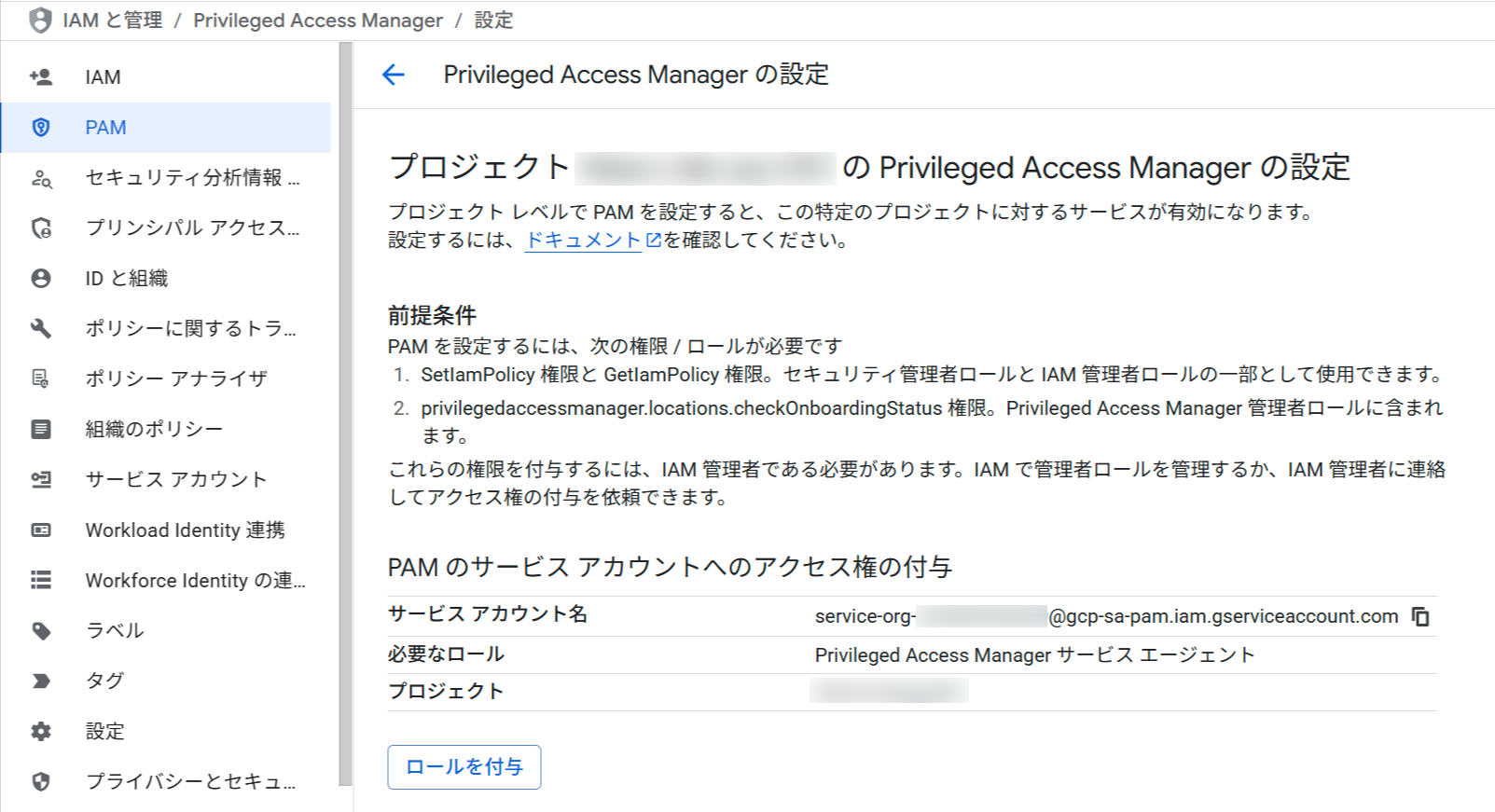Screen dimensions: 1495x812
Task: Click the settings gear icon in sidebar
Action: [41, 731]
